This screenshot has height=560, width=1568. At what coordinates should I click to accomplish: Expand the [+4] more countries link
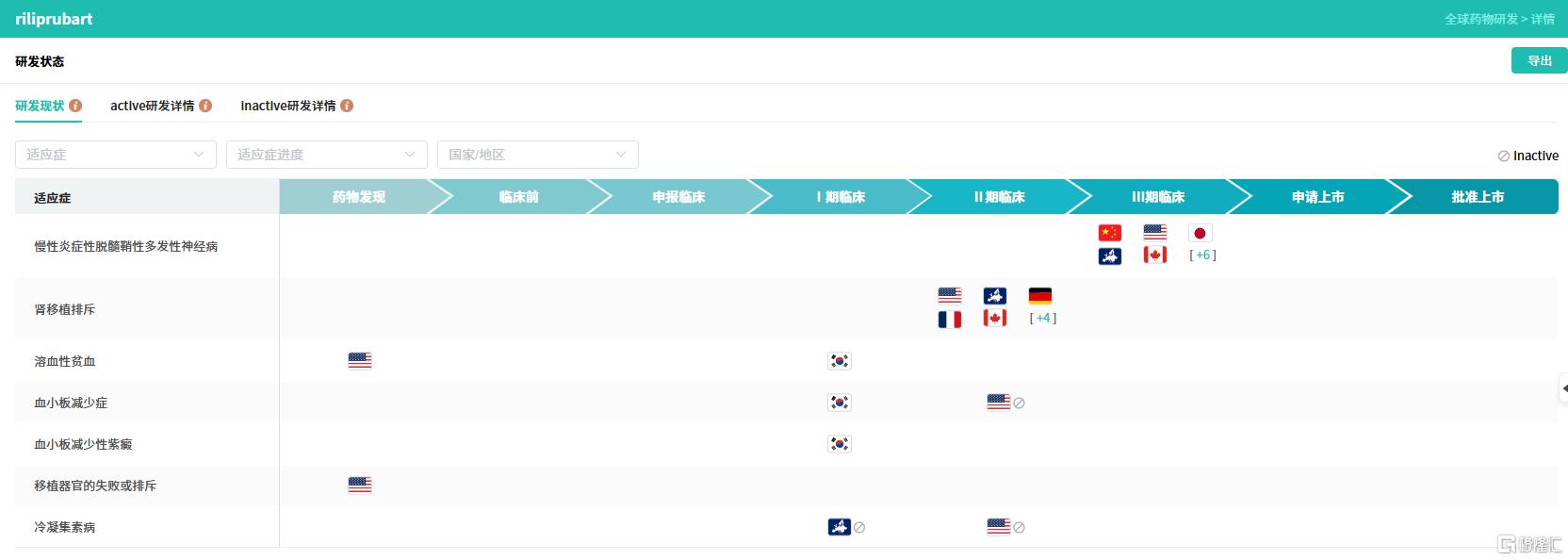tap(1043, 319)
